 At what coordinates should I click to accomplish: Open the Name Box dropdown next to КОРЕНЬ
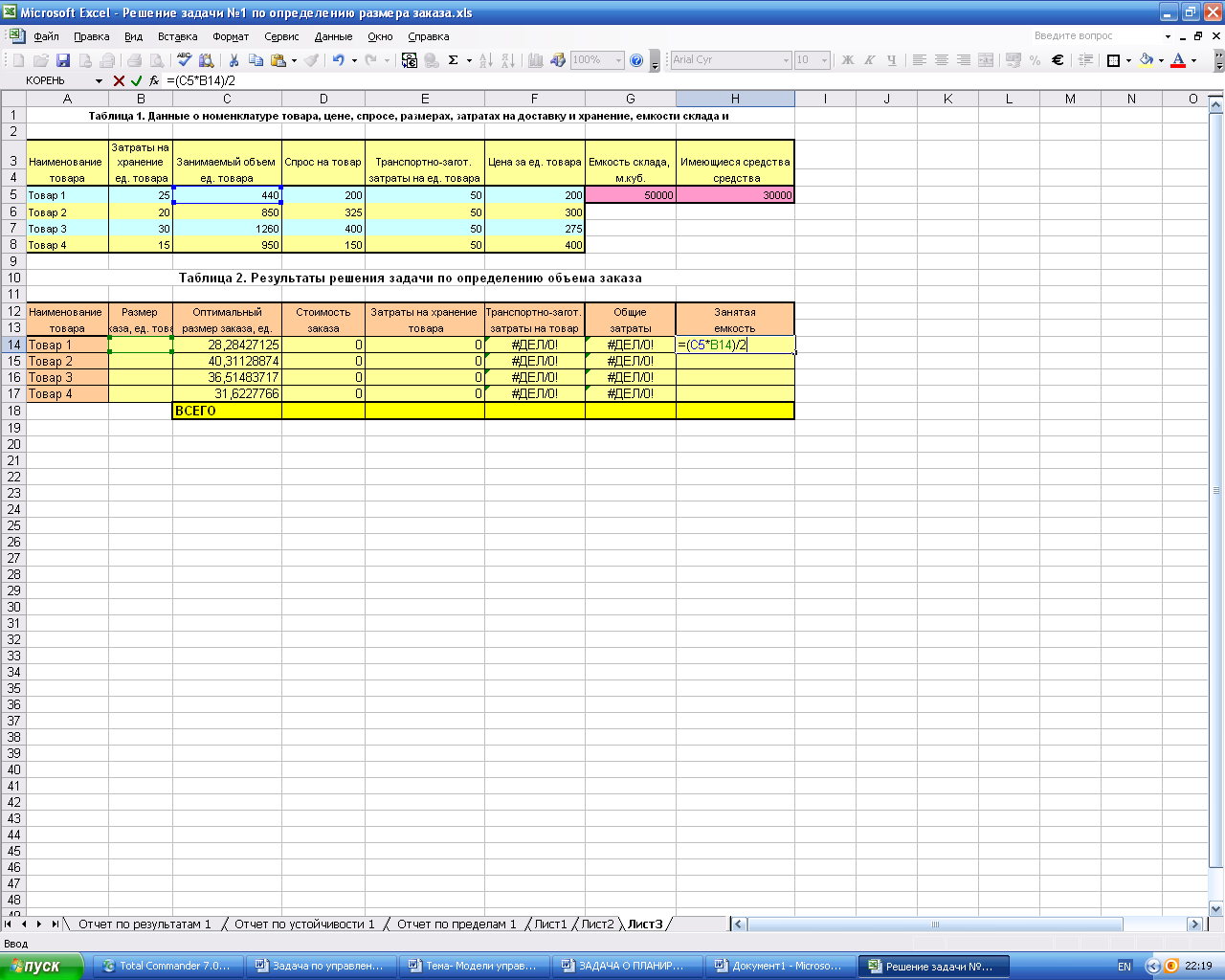point(99,81)
